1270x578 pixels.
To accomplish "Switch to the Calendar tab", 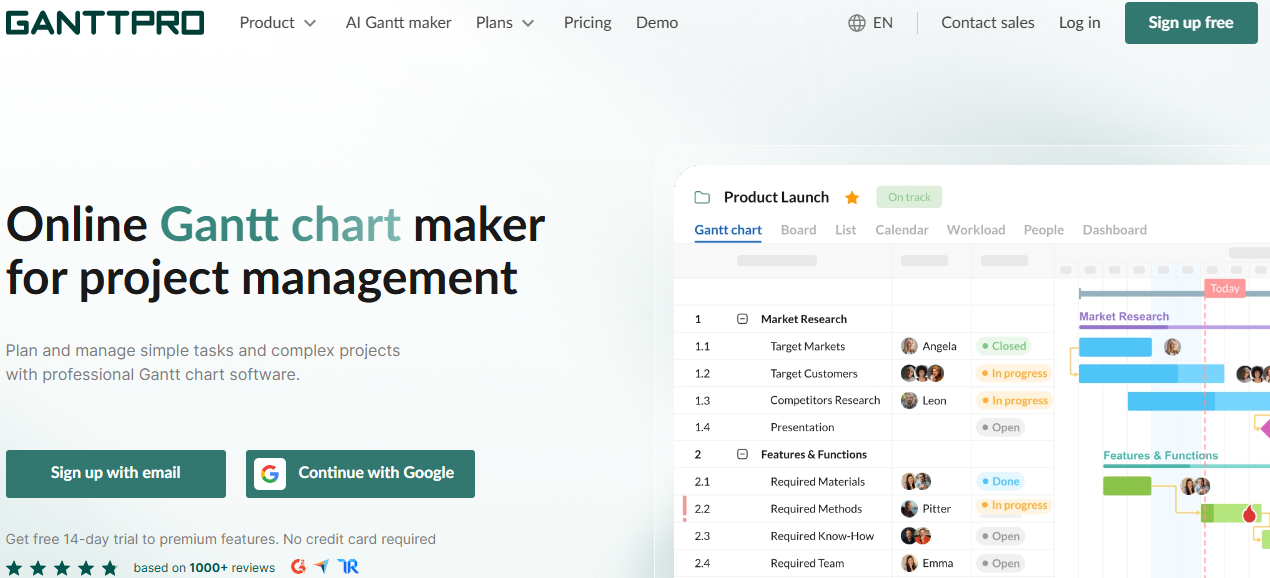I will tap(902, 230).
